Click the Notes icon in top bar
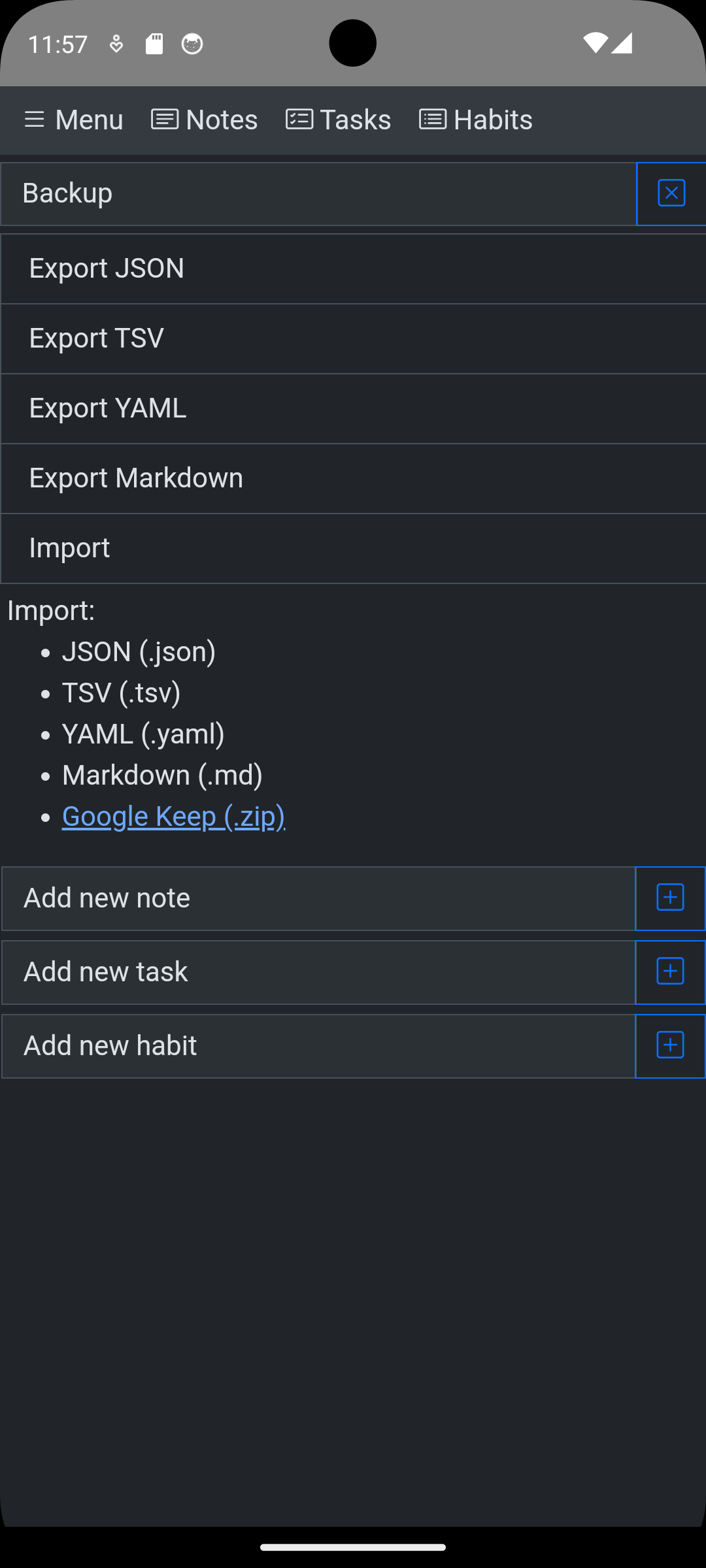The image size is (706, 1568). tap(165, 120)
